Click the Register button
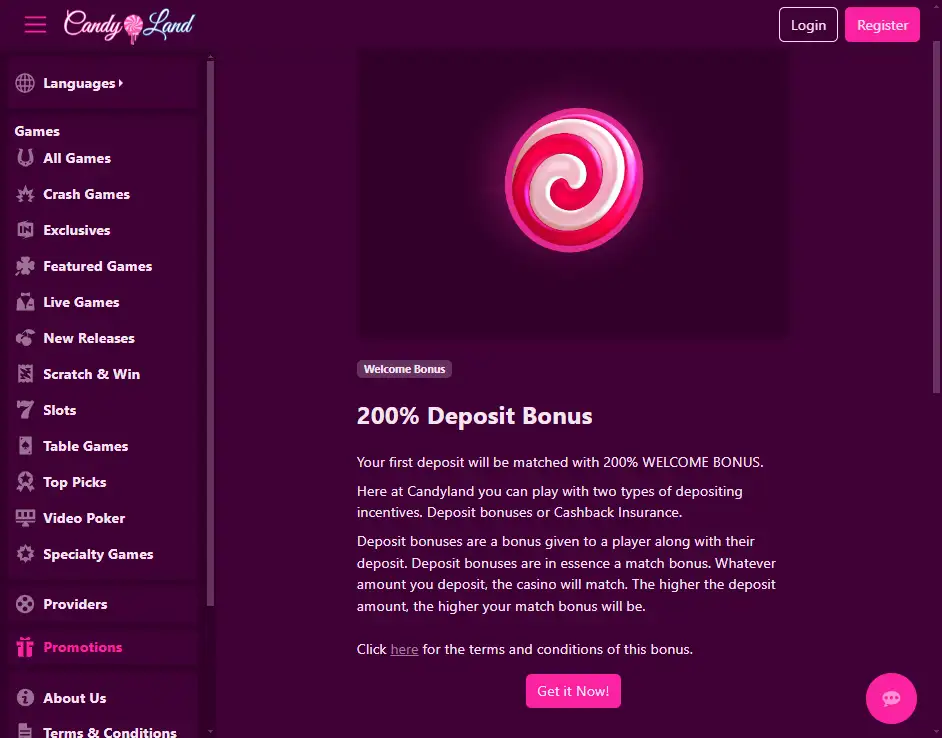This screenshot has width=942, height=738. point(882,25)
